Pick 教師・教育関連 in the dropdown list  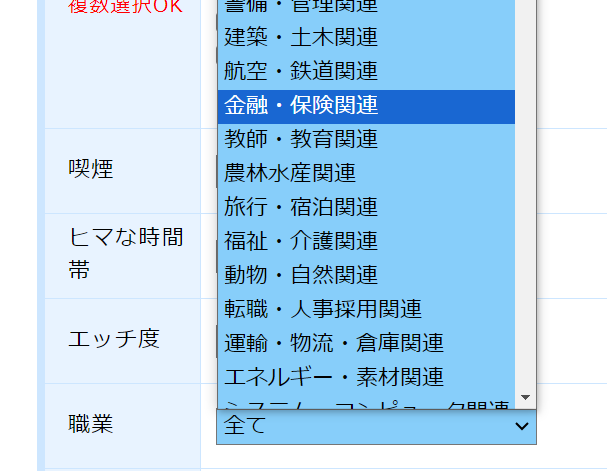point(301,138)
